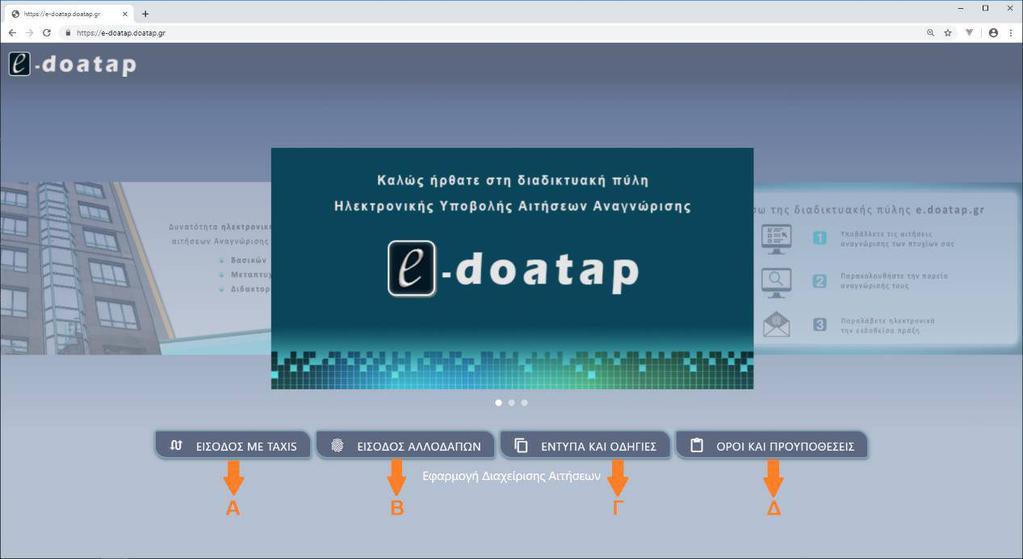Click the central welcome slide banner

pyautogui.click(x=512, y=269)
